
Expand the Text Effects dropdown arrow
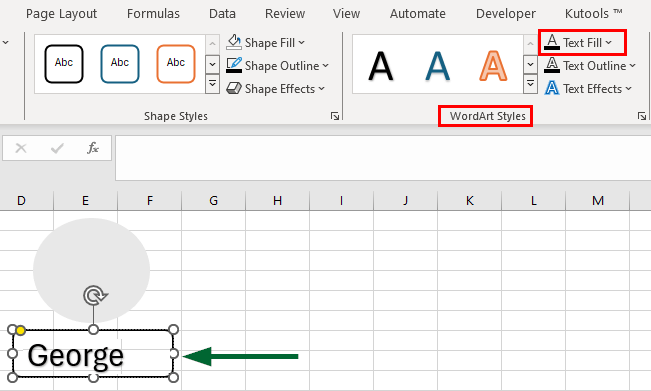point(629,88)
